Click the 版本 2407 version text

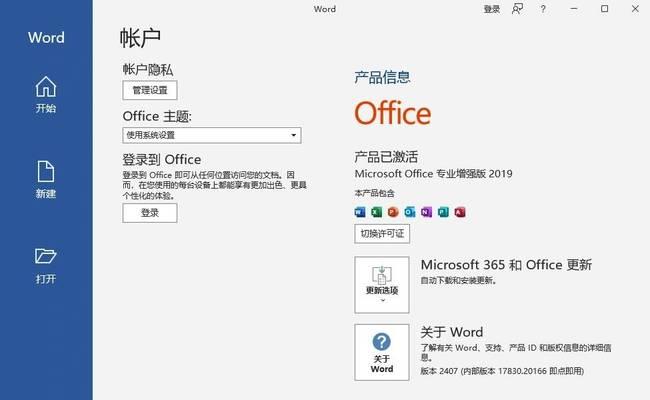(x=502, y=371)
